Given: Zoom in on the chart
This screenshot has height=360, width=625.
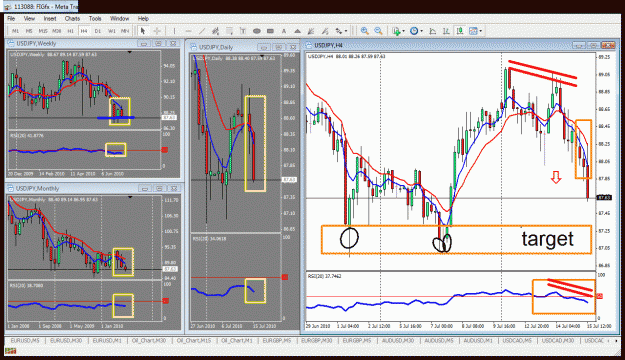Looking at the screenshot, I should click(x=364, y=31).
